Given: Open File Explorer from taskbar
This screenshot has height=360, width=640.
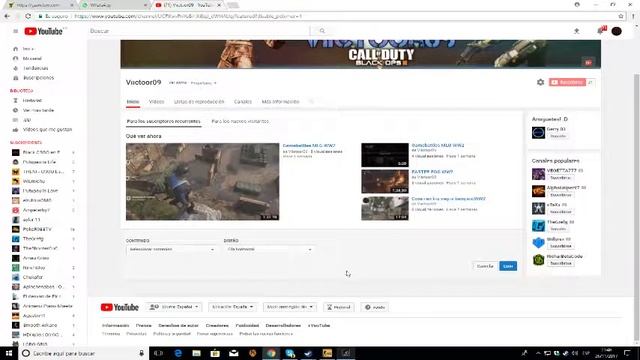Looking at the screenshot, I should point(196,353).
